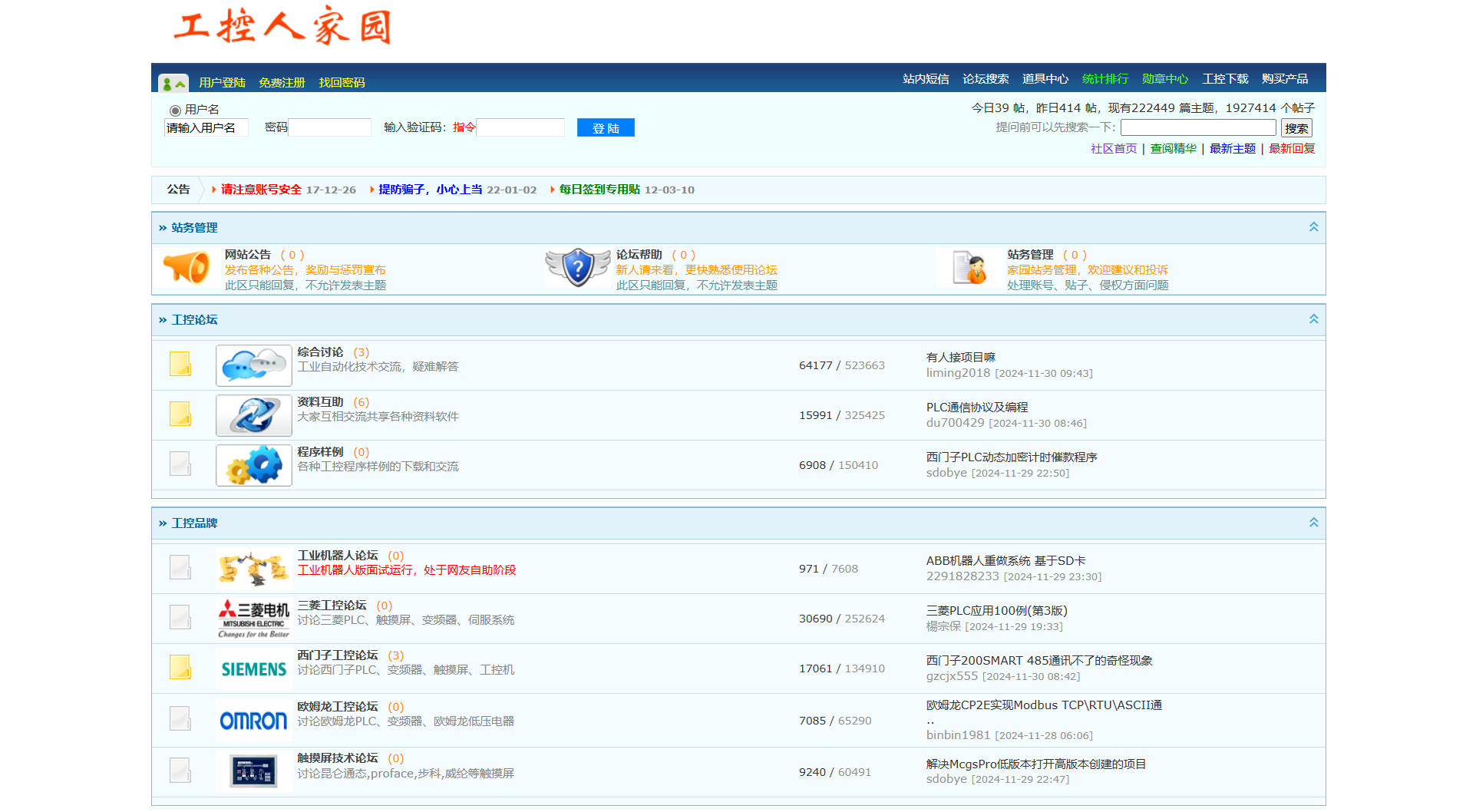Open the Mitsubishi Electric logo forum
1476x812 pixels.
pyautogui.click(x=253, y=619)
